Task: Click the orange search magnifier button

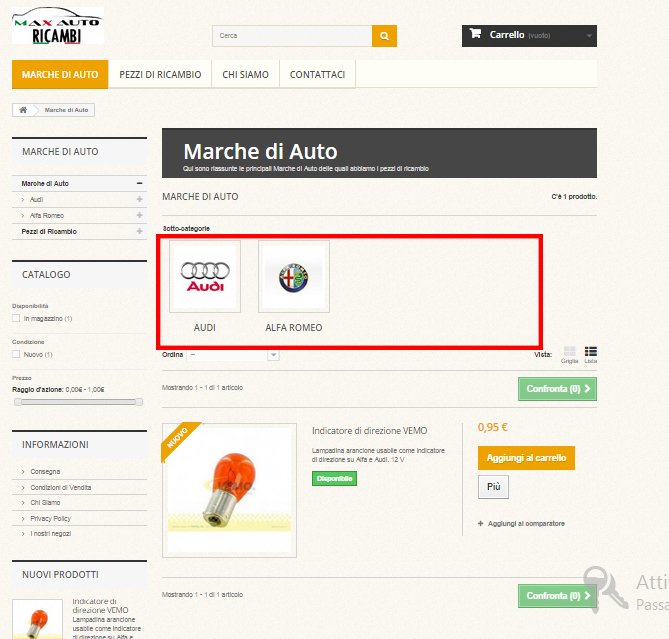Action: click(384, 36)
